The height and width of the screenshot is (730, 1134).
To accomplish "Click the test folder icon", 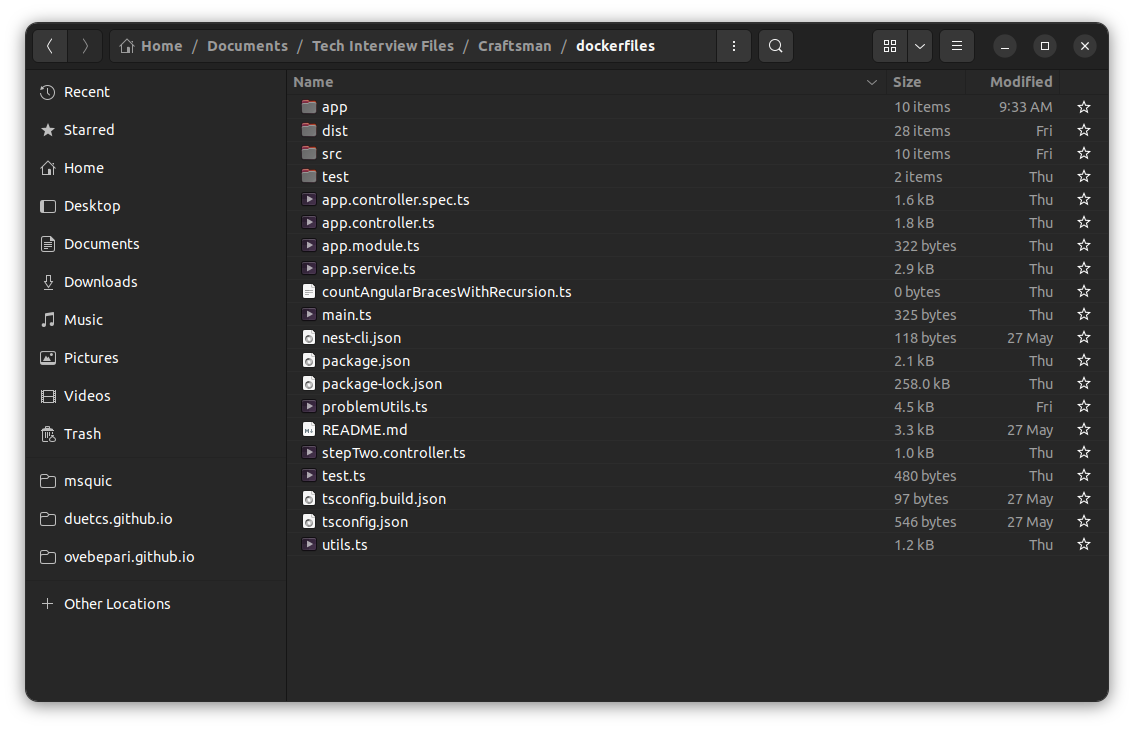I will pos(309,176).
